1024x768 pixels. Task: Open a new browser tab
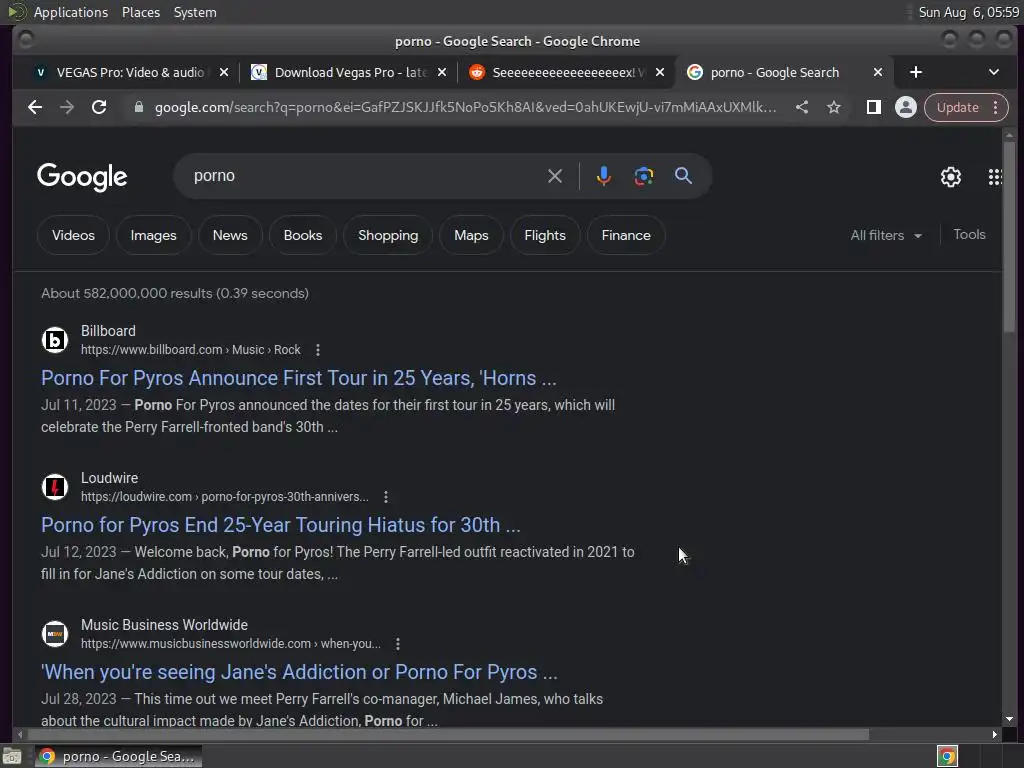tap(916, 72)
